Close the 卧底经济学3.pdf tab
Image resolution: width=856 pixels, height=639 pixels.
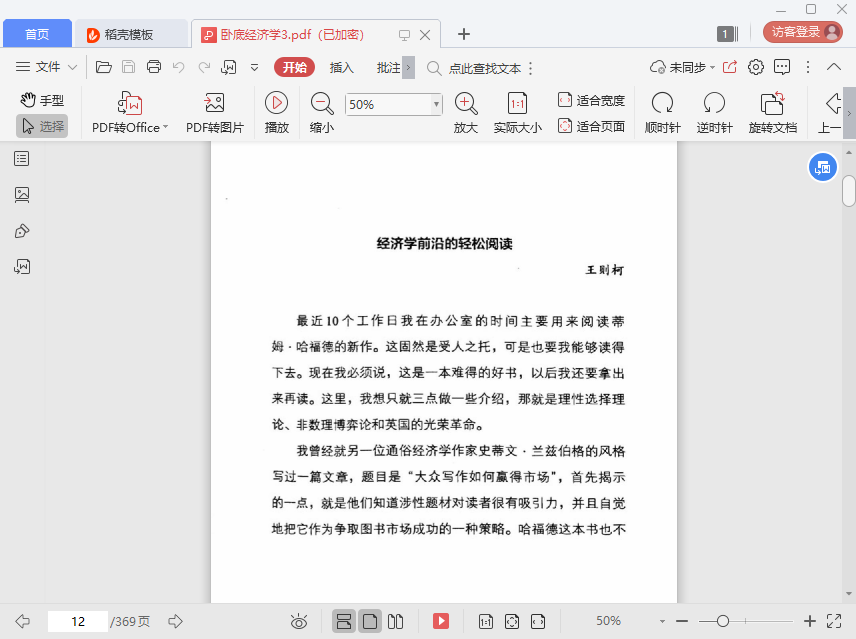click(x=425, y=35)
